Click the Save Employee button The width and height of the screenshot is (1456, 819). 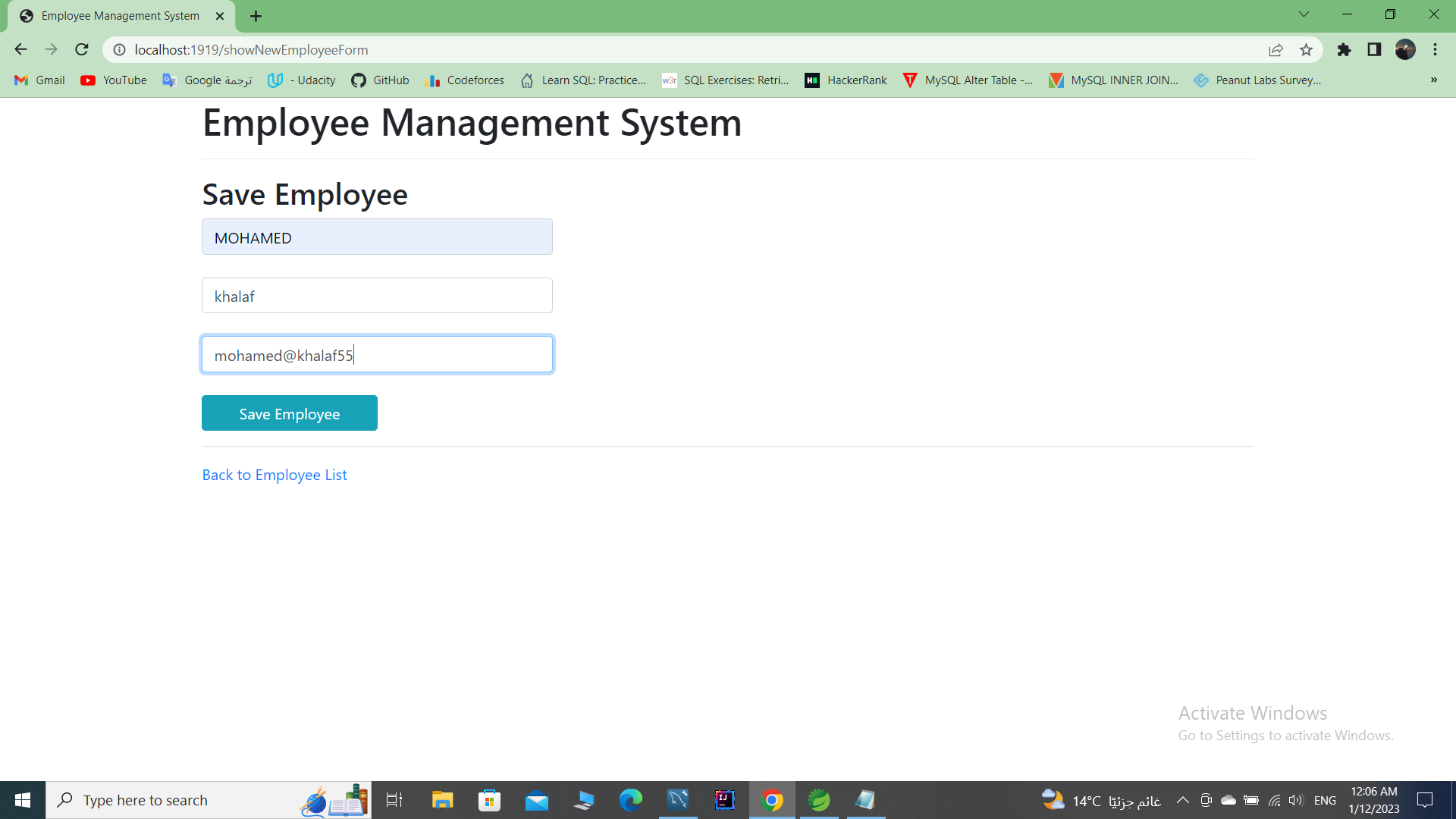tap(289, 413)
